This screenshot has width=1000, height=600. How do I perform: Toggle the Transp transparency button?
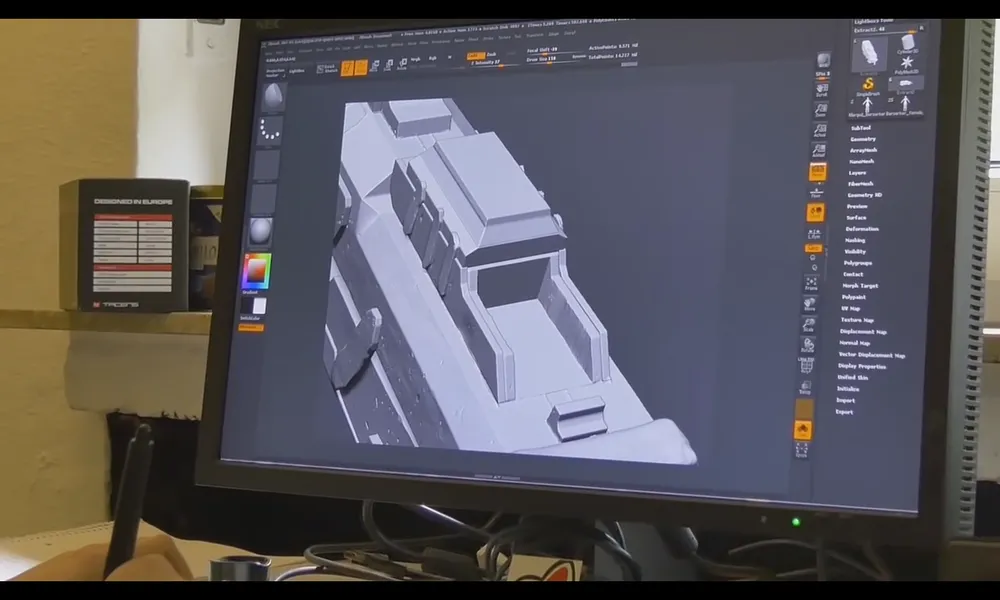tap(804, 386)
